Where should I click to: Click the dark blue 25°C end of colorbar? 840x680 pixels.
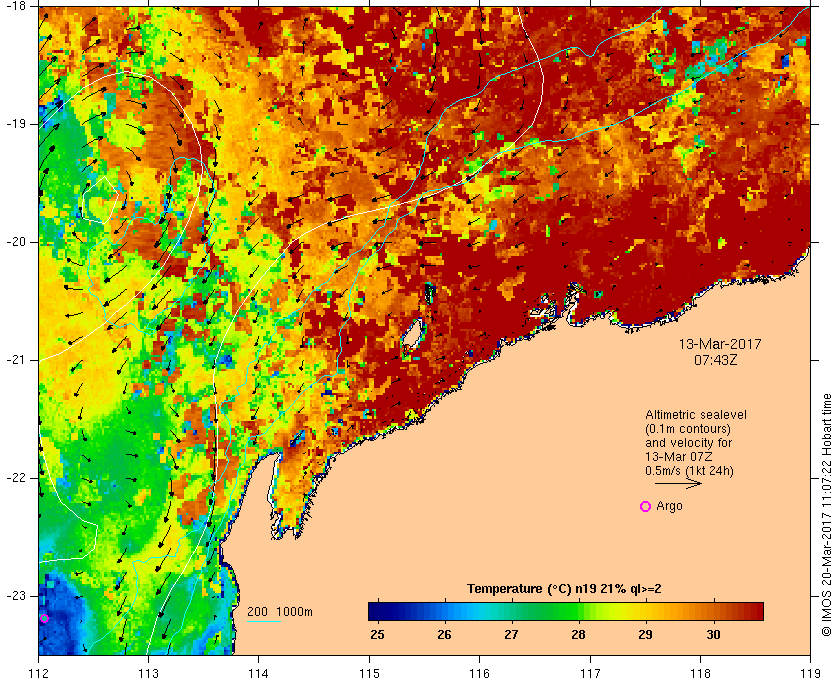coord(377,611)
